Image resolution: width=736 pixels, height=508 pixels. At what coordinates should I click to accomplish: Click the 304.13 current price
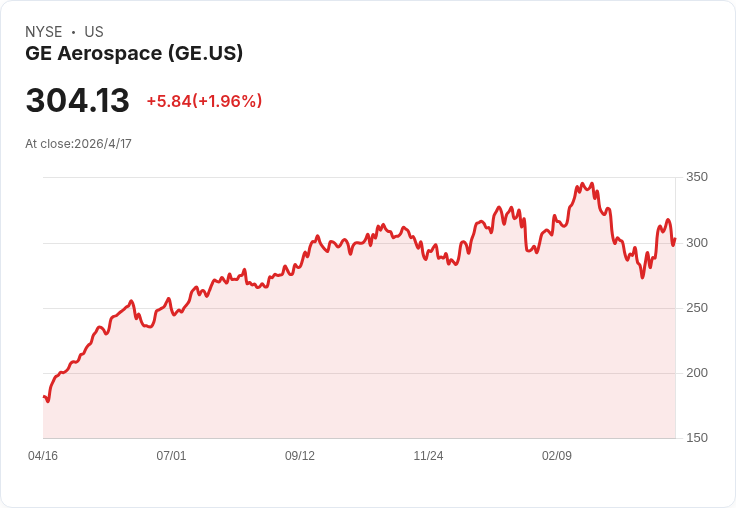[78, 101]
